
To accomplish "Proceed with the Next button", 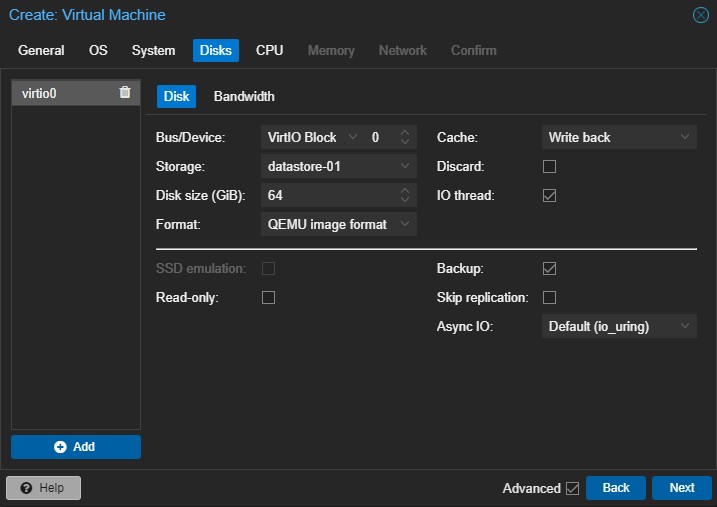I will (682, 488).
